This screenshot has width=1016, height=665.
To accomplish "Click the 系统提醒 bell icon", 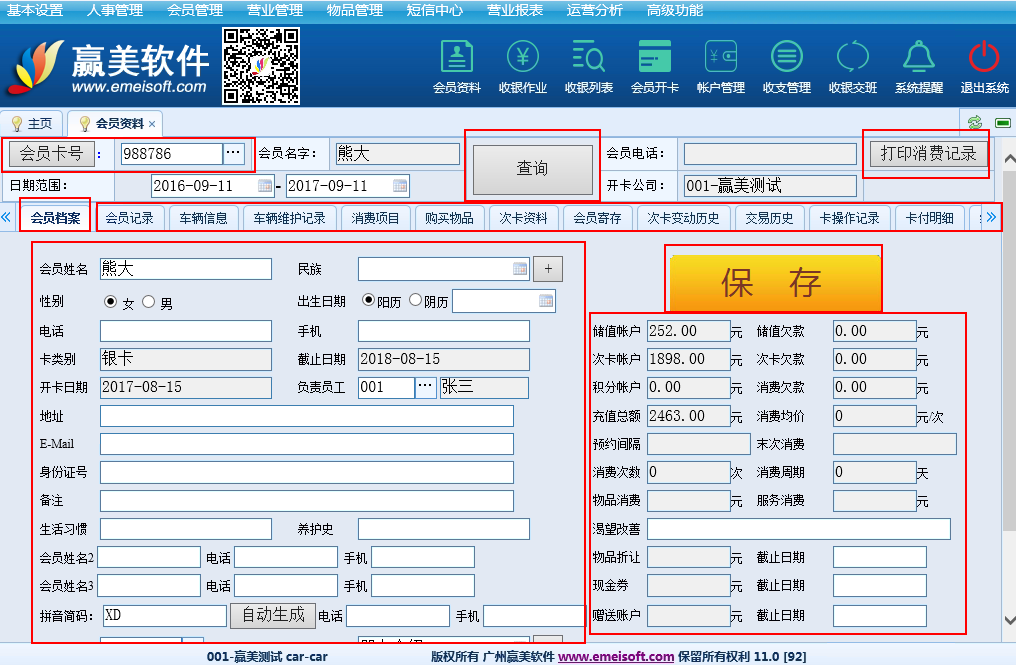I will pos(918,56).
